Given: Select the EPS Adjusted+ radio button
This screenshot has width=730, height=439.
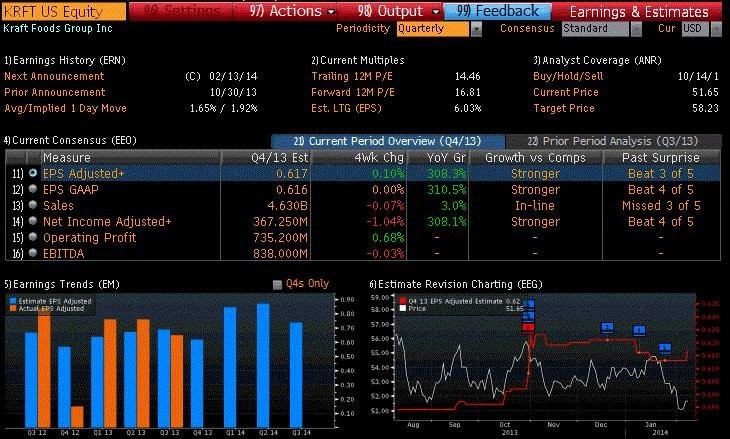Looking at the screenshot, I should pyautogui.click(x=33, y=173).
